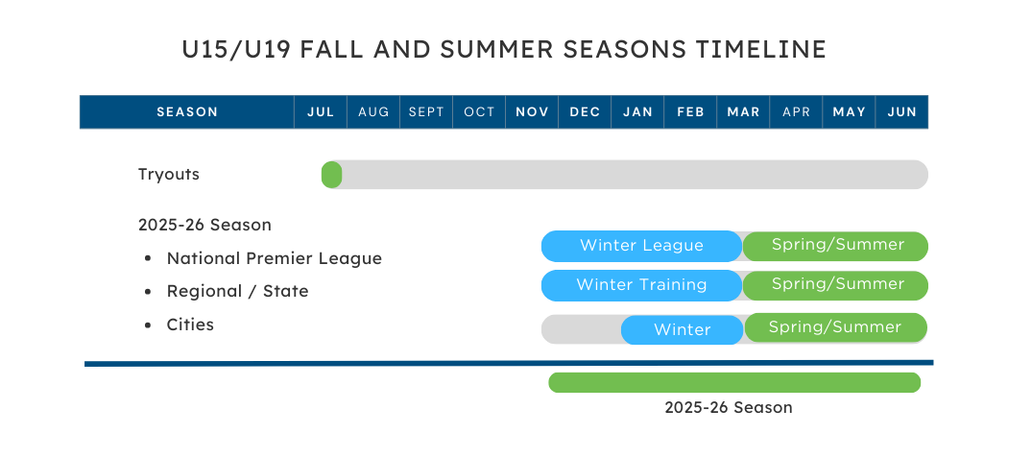Screen dimensions: 1013x457
Task: Click the timeline title heading
Action: (x=504, y=50)
